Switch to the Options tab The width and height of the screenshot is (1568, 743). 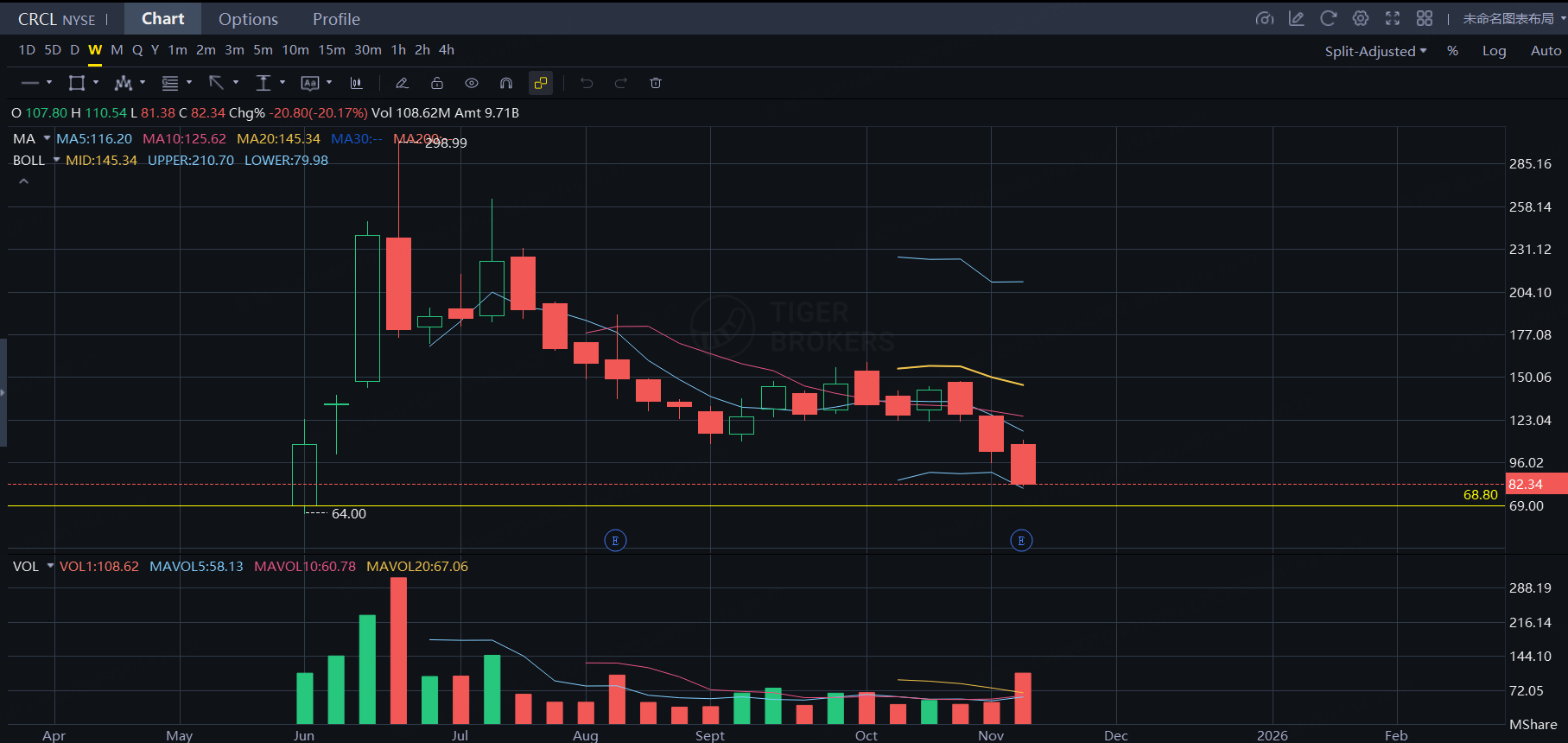(248, 19)
